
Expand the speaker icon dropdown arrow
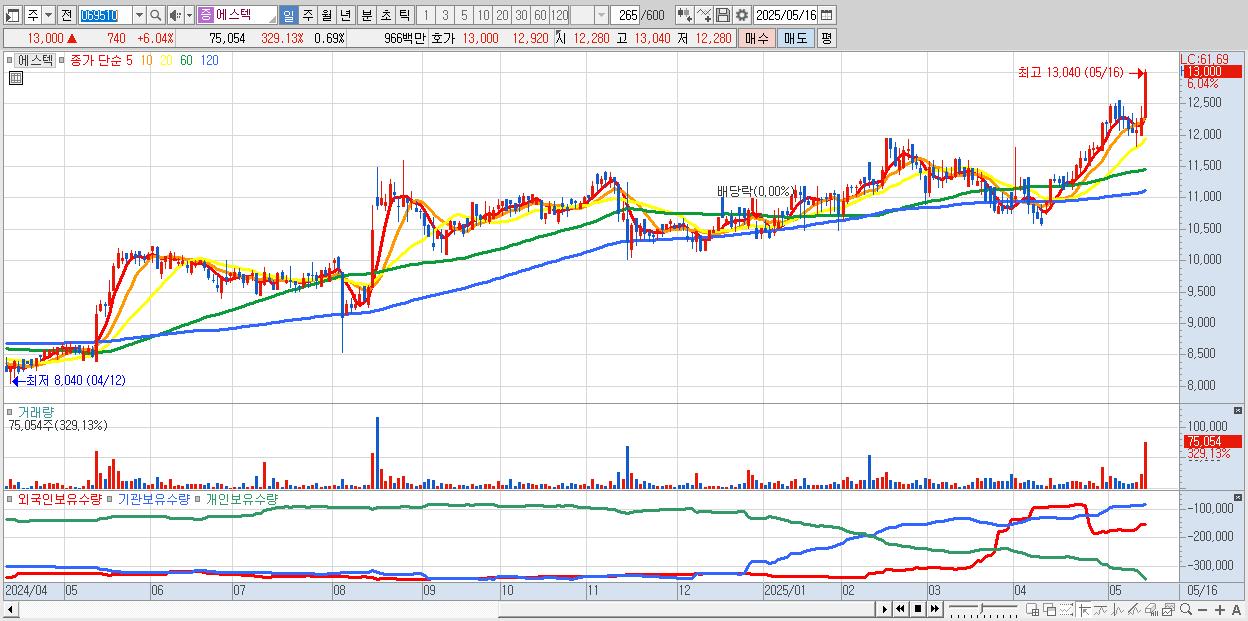(x=189, y=15)
